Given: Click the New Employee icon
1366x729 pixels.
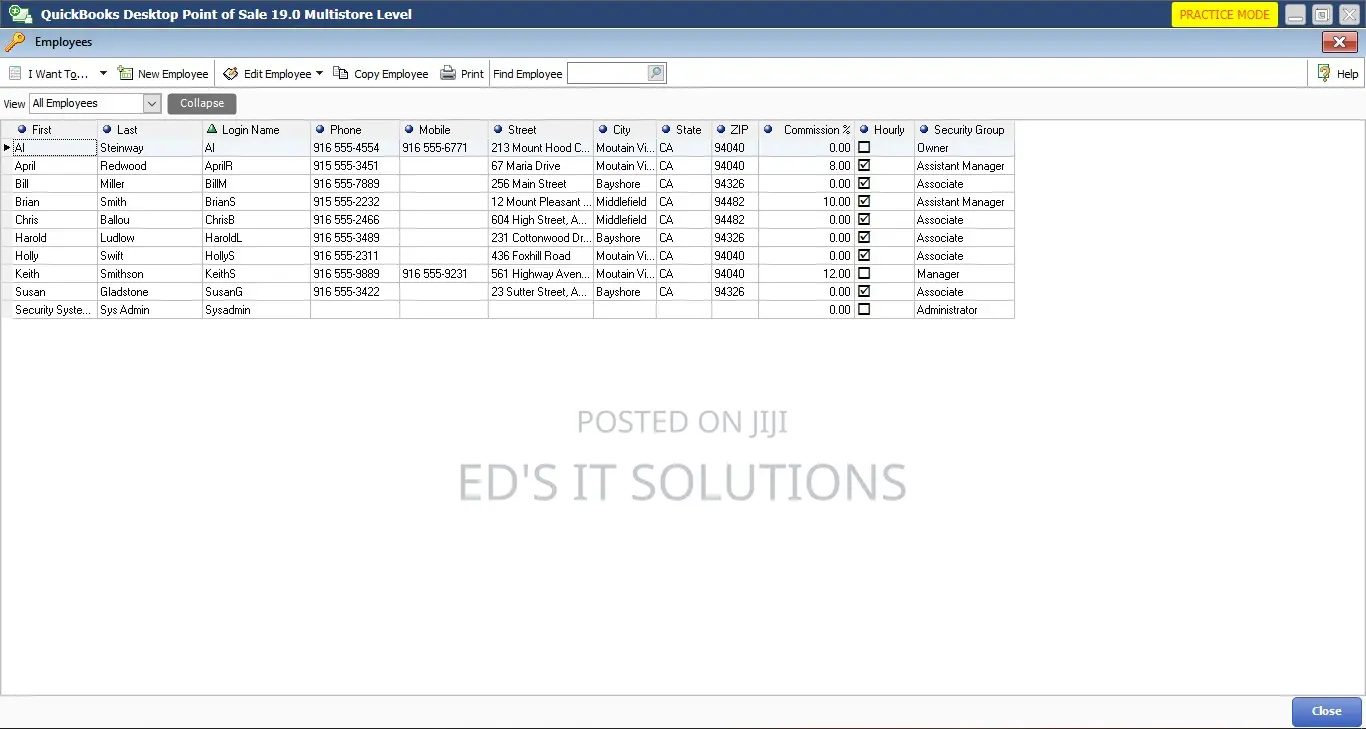Looking at the screenshot, I should [x=125, y=74].
